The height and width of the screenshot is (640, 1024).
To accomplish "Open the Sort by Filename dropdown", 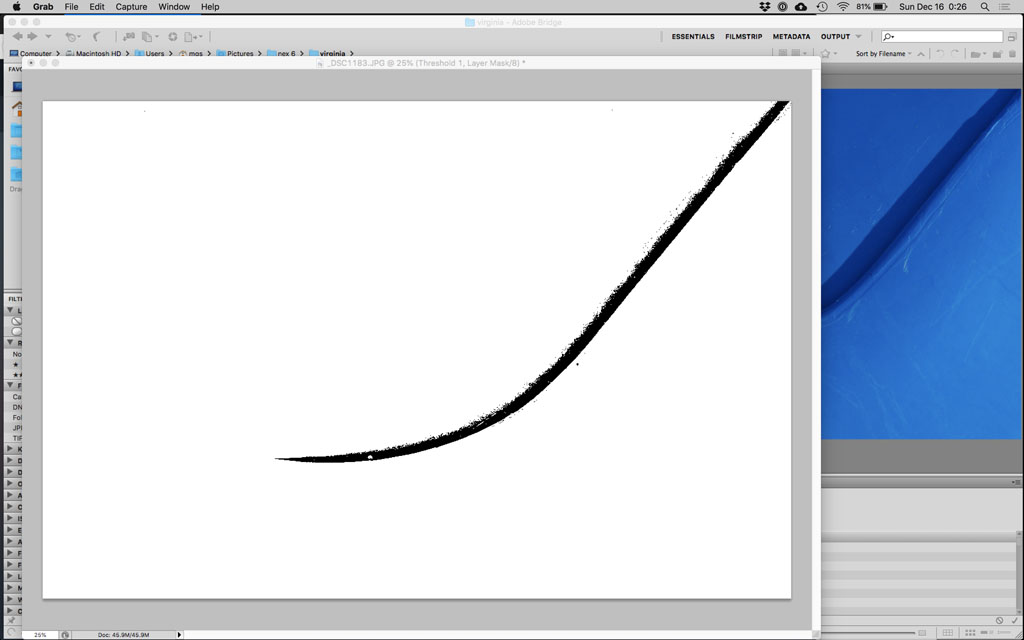I will point(884,54).
